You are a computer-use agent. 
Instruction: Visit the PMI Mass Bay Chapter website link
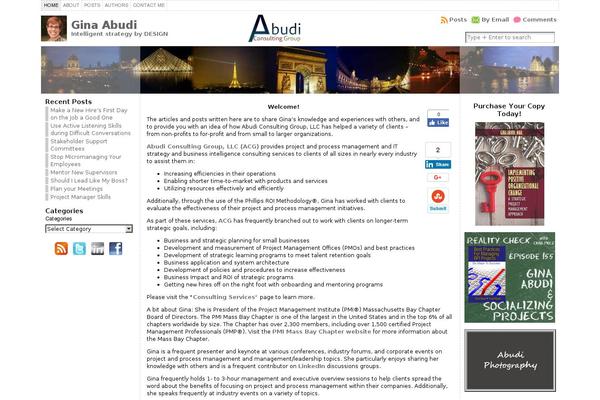(x=321, y=332)
